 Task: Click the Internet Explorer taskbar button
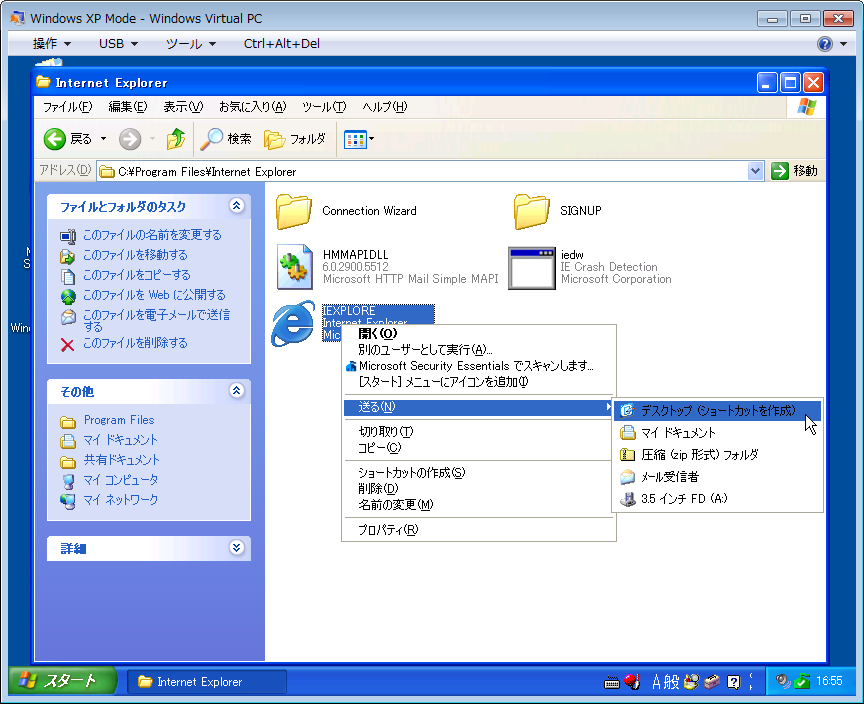[207, 681]
